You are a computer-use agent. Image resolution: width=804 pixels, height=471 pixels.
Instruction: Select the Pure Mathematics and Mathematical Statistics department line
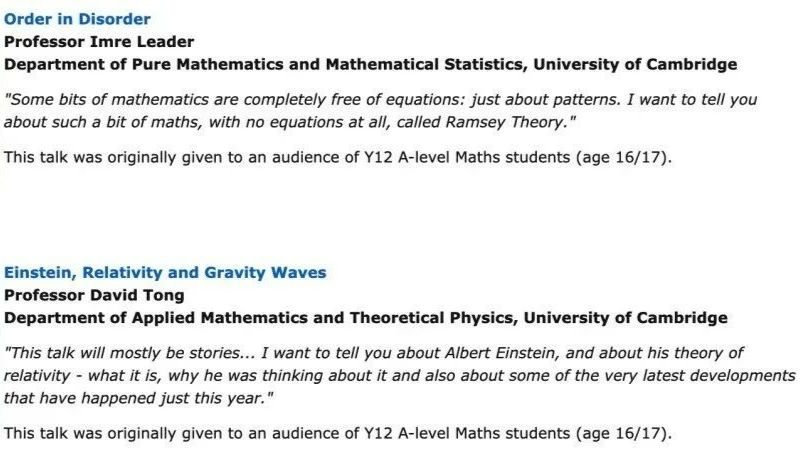point(371,64)
